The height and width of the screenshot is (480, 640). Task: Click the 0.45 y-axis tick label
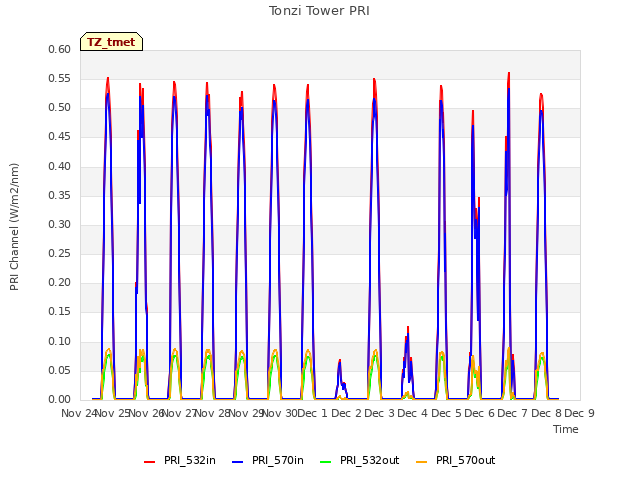coord(60,137)
